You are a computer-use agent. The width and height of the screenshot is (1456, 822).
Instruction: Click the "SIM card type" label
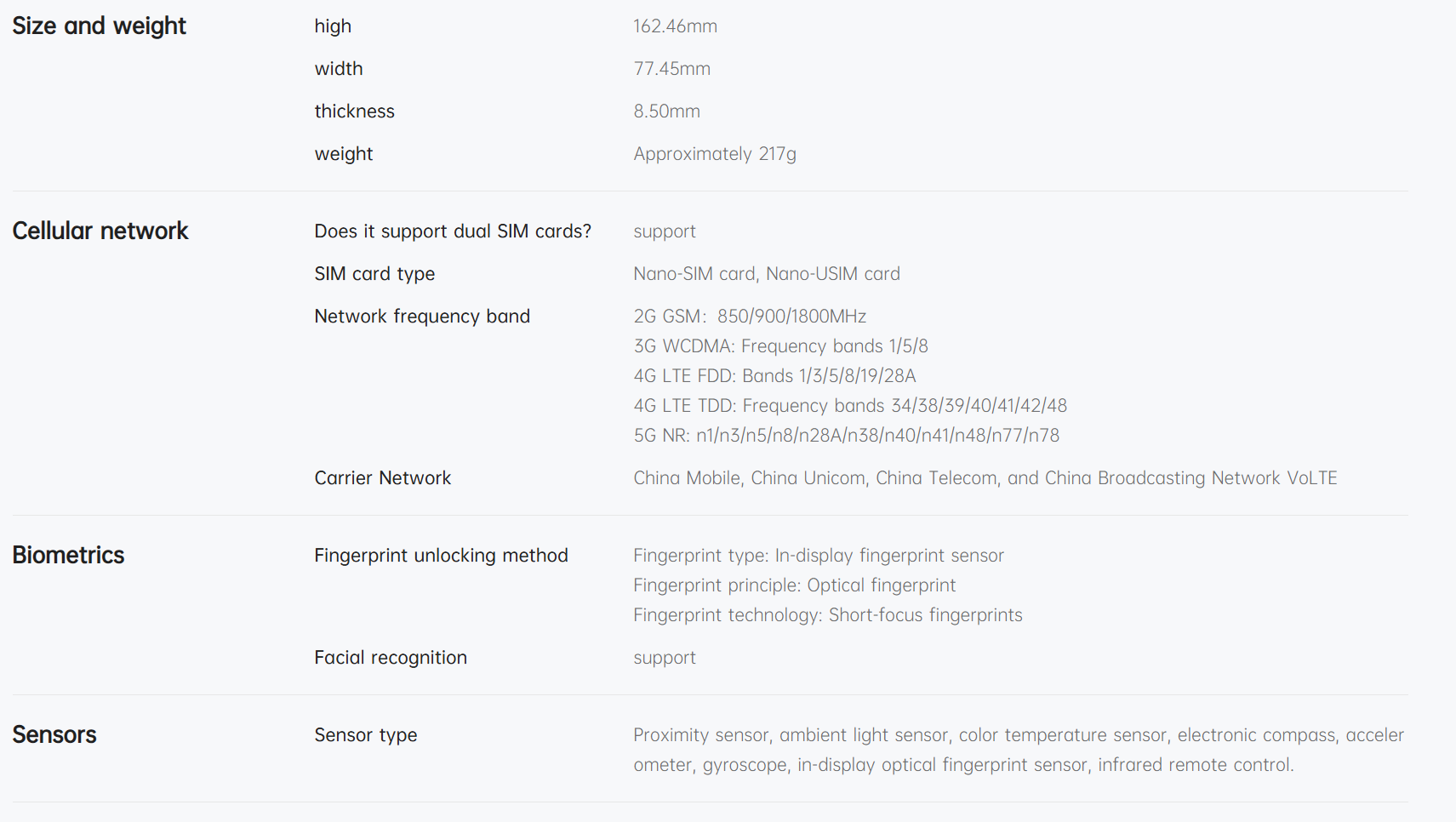374,274
